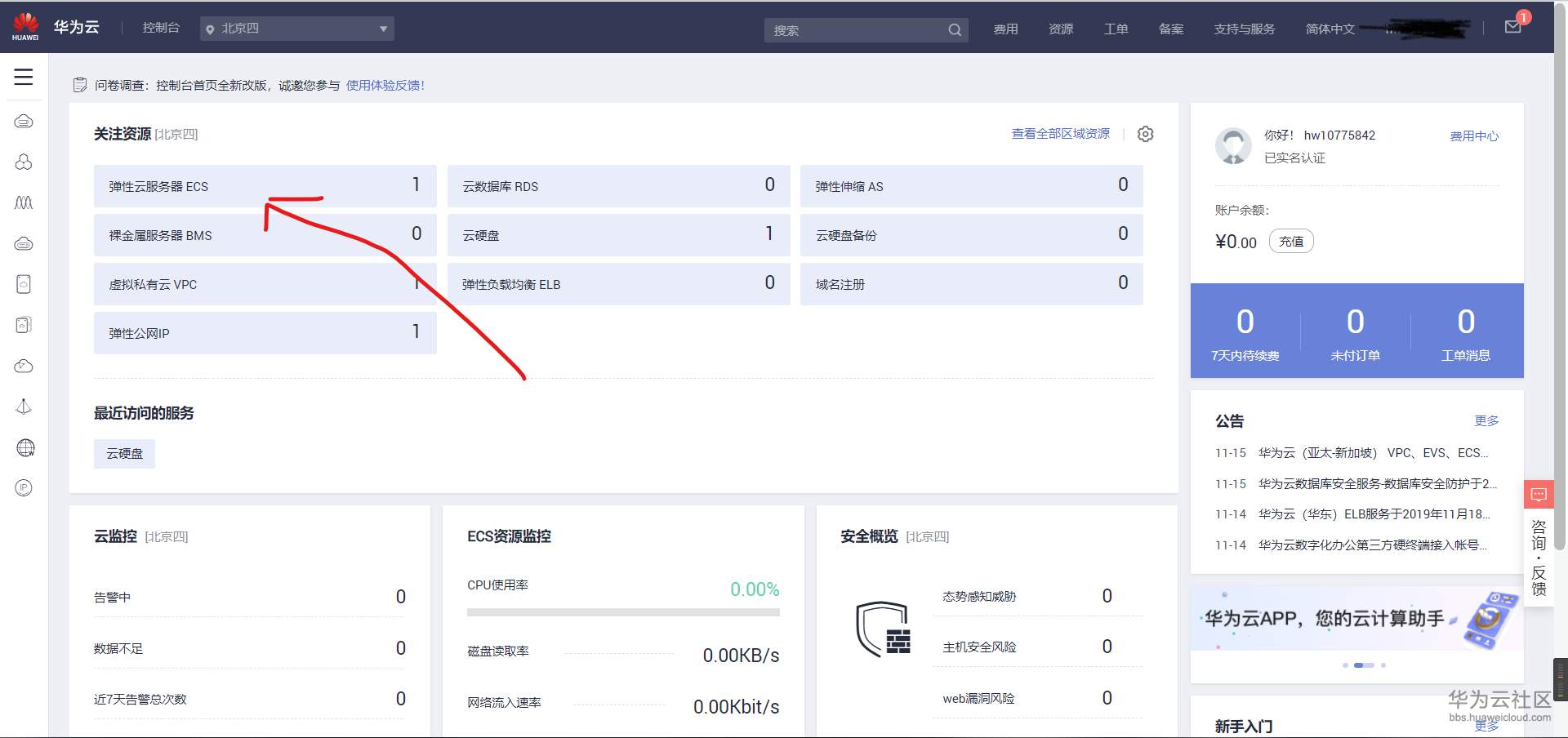Click the red chat feedback icon
This screenshot has height=738, width=1568.
1539,495
